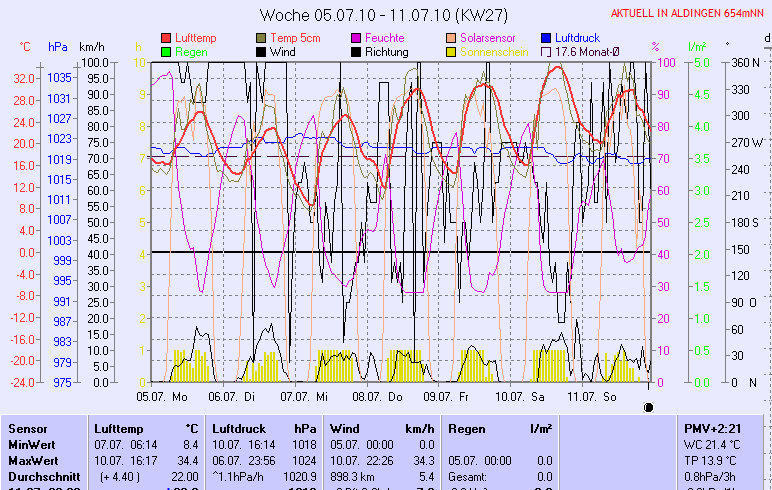Click the yellow Sonnenschein legend square
Screen dimensions: 772x490
[452, 52]
